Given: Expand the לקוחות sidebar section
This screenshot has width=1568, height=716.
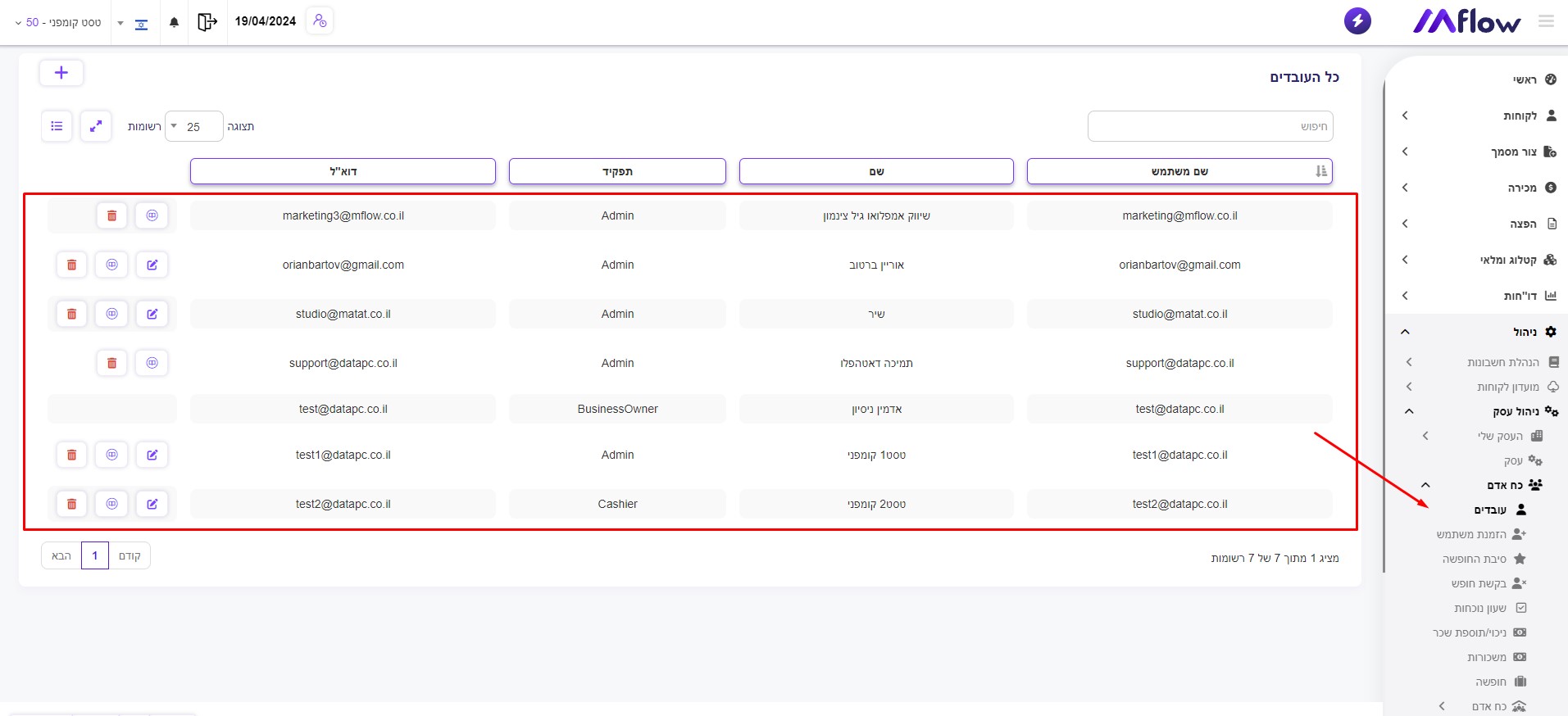Looking at the screenshot, I should click(1475, 116).
